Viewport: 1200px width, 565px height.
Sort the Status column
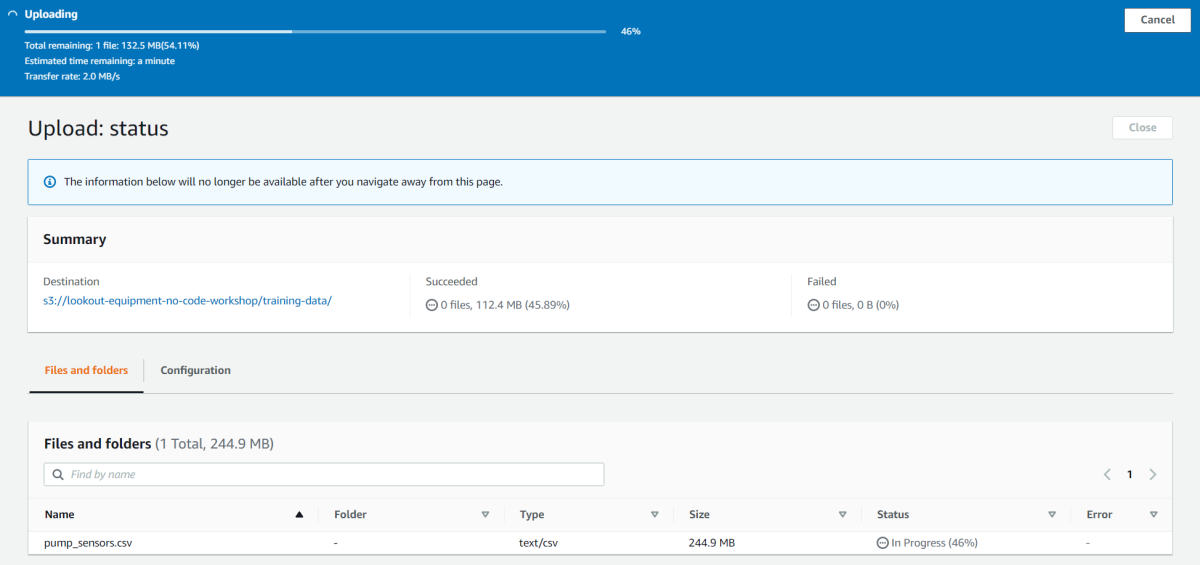[1052, 515]
